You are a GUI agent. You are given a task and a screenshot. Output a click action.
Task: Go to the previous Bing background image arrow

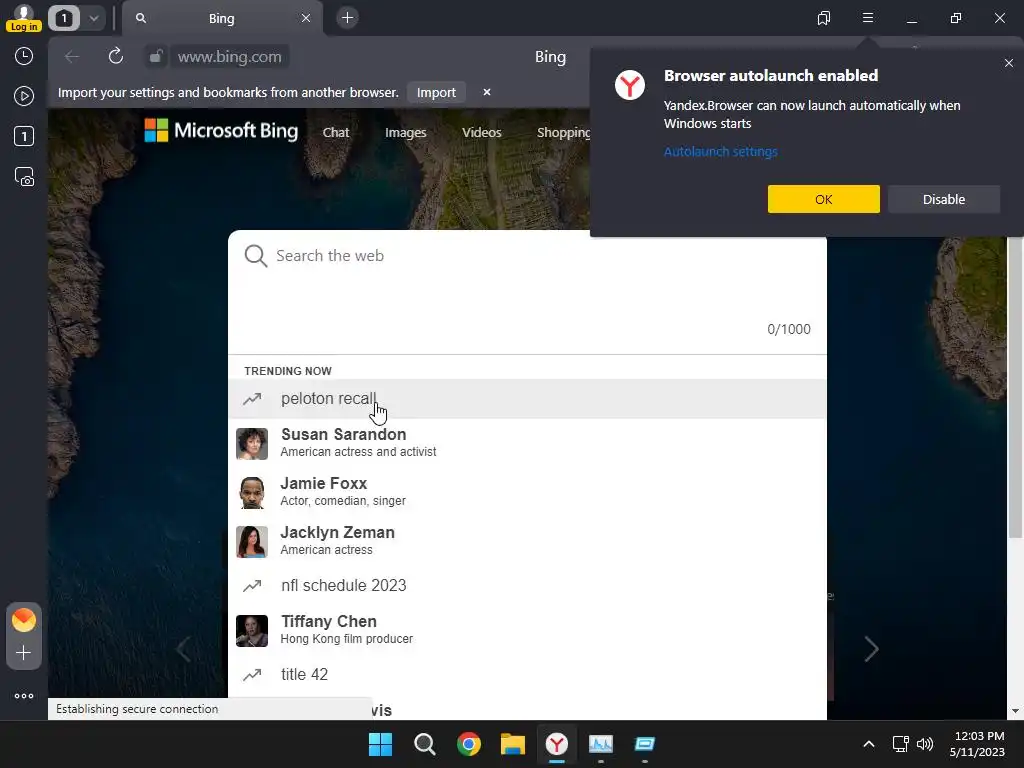click(x=184, y=648)
